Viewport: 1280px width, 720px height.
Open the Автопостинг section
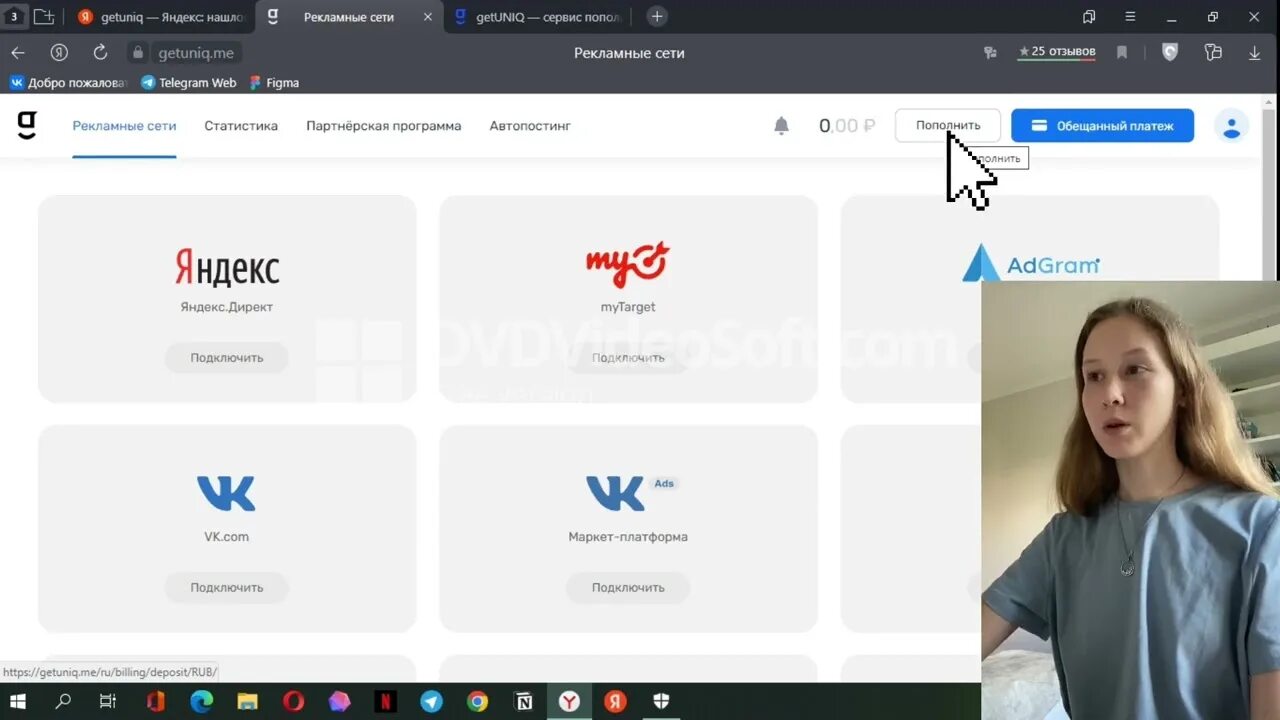[x=530, y=126]
